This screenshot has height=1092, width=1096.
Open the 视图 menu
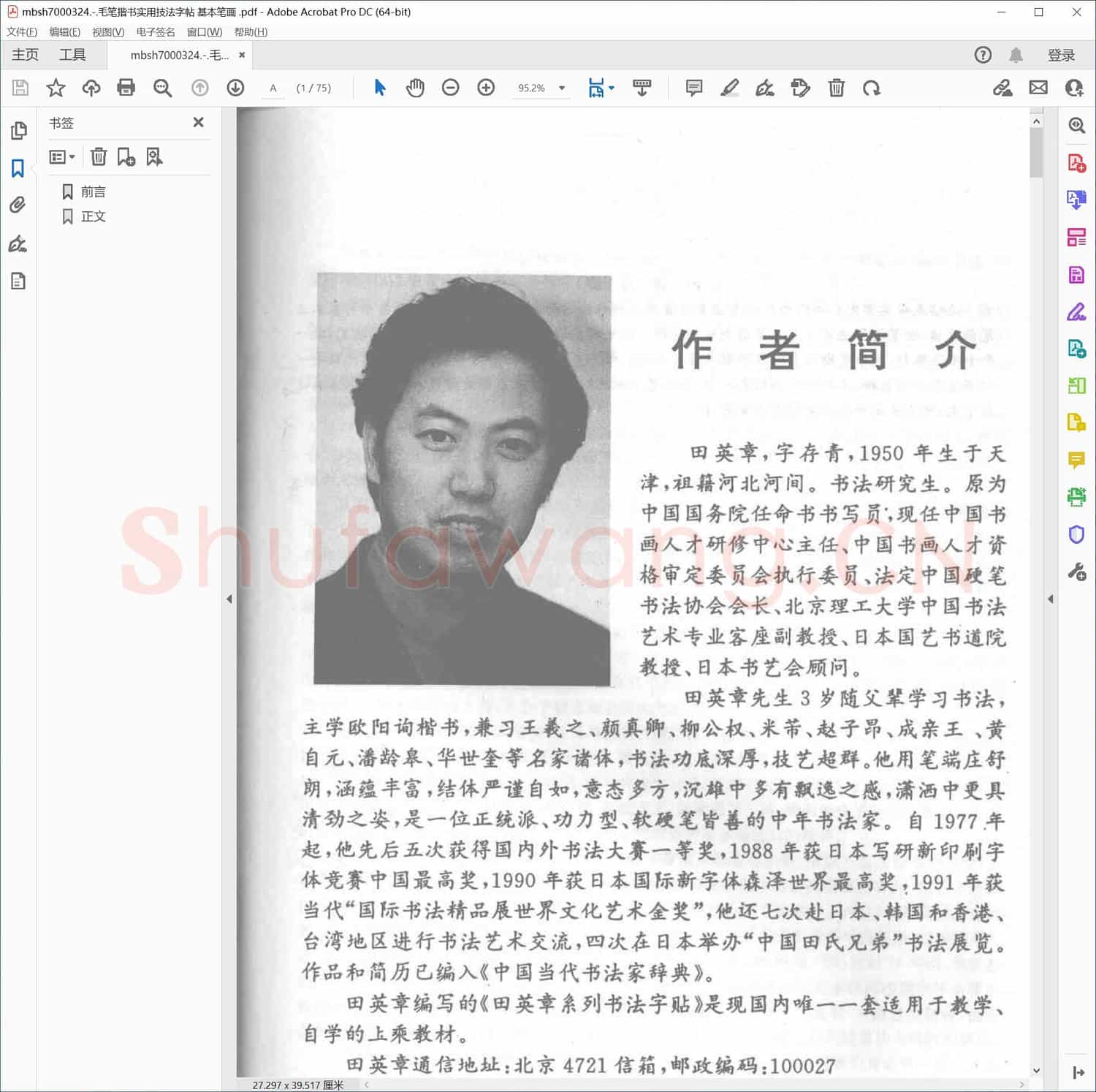[107, 32]
